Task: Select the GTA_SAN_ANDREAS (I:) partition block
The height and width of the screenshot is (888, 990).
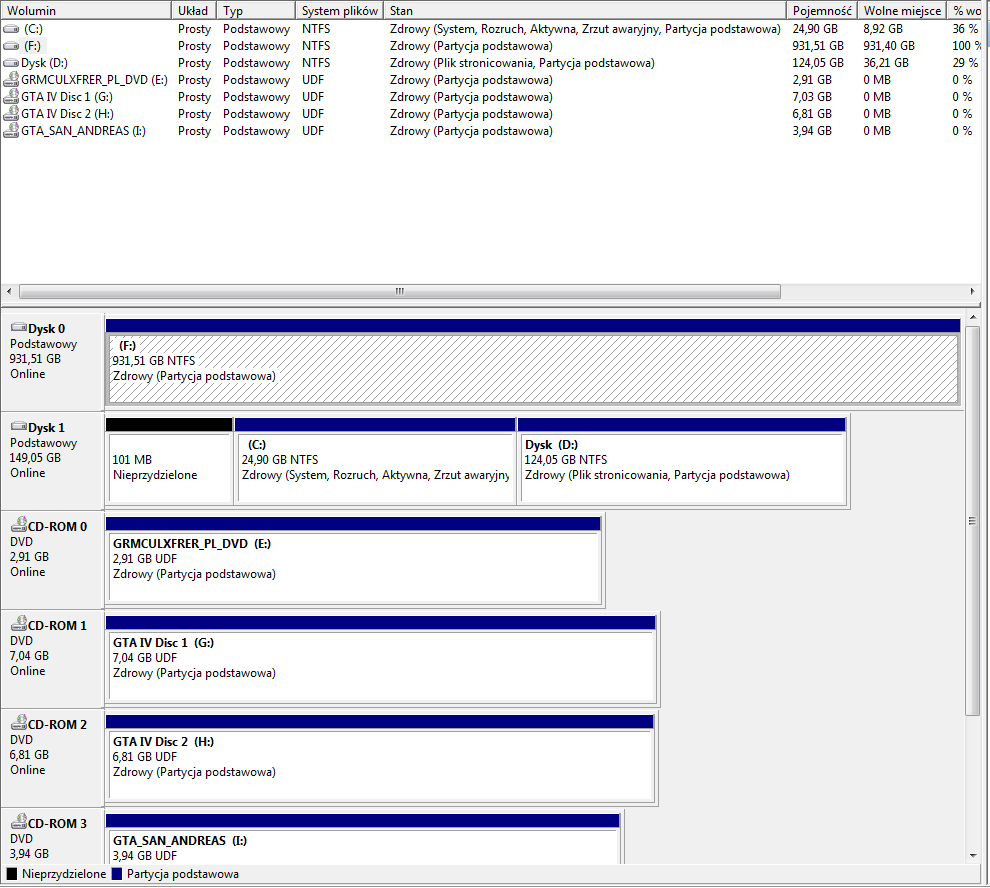Action: click(x=362, y=839)
